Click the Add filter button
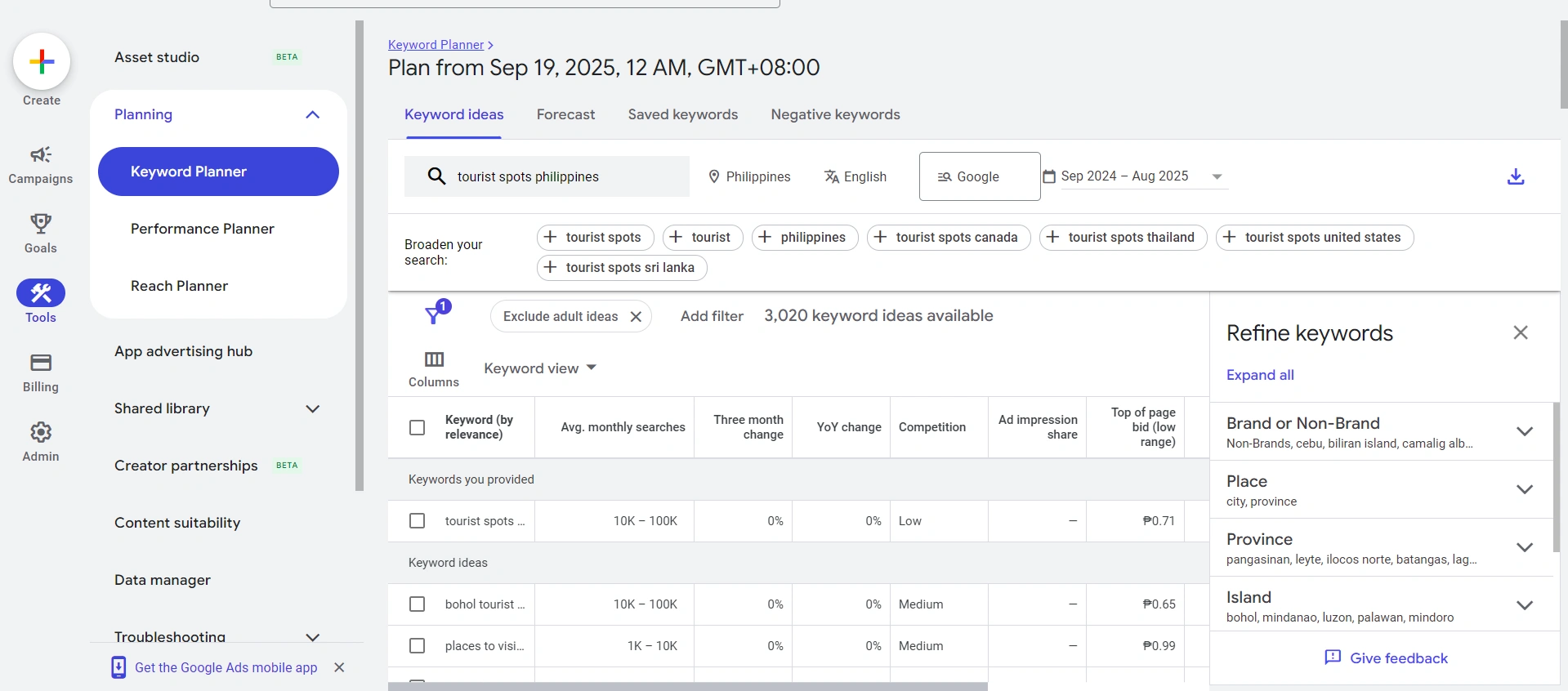1568x691 pixels. [712, 316]
